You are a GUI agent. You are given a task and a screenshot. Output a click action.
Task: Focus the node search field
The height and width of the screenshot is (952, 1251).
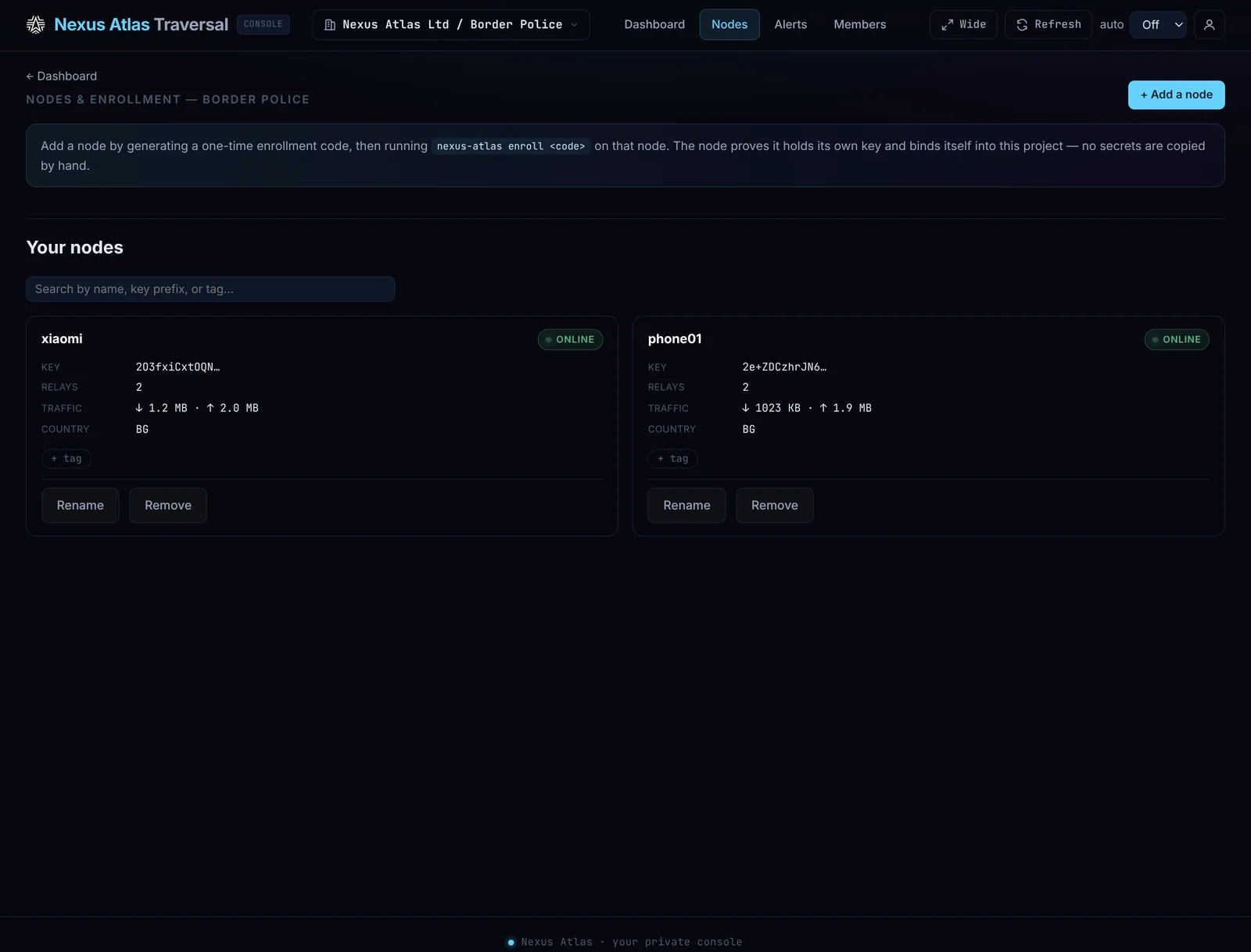point(210,289)
